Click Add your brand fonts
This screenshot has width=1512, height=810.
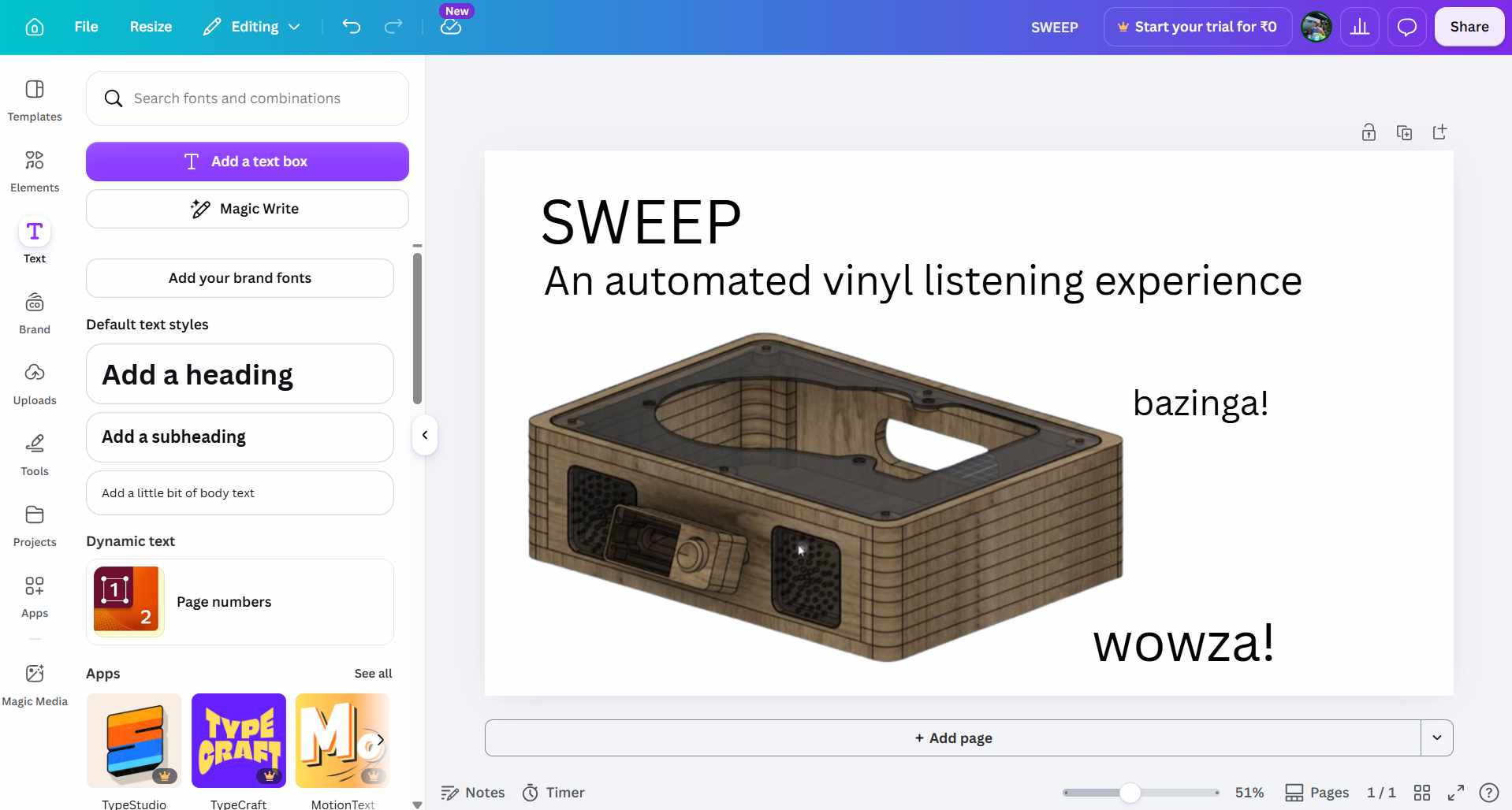tap(240, 278)
